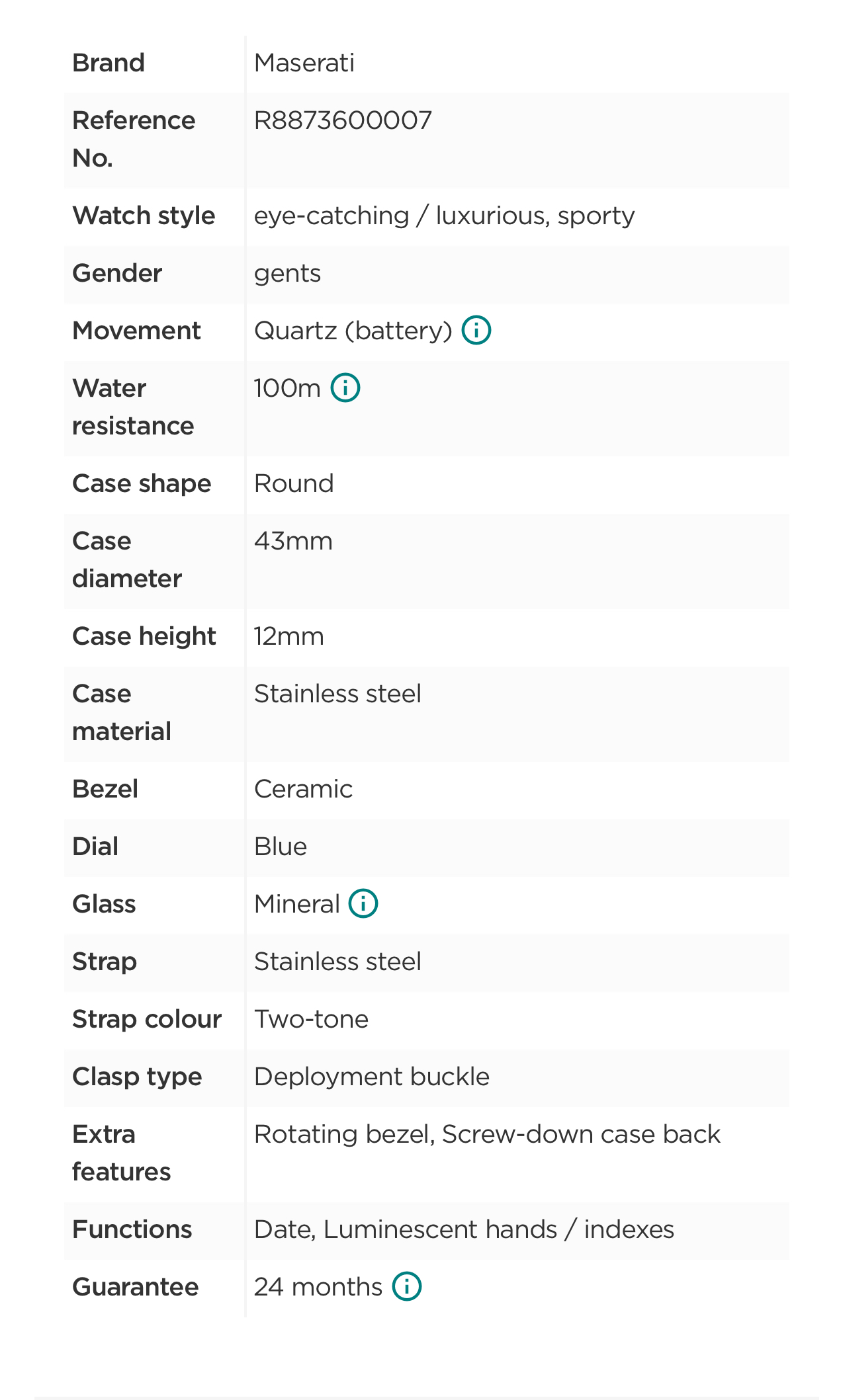This screenshot has height=1400, width=841.
Task: Click the Deployment buckle clasp value
Action: 371,1077
